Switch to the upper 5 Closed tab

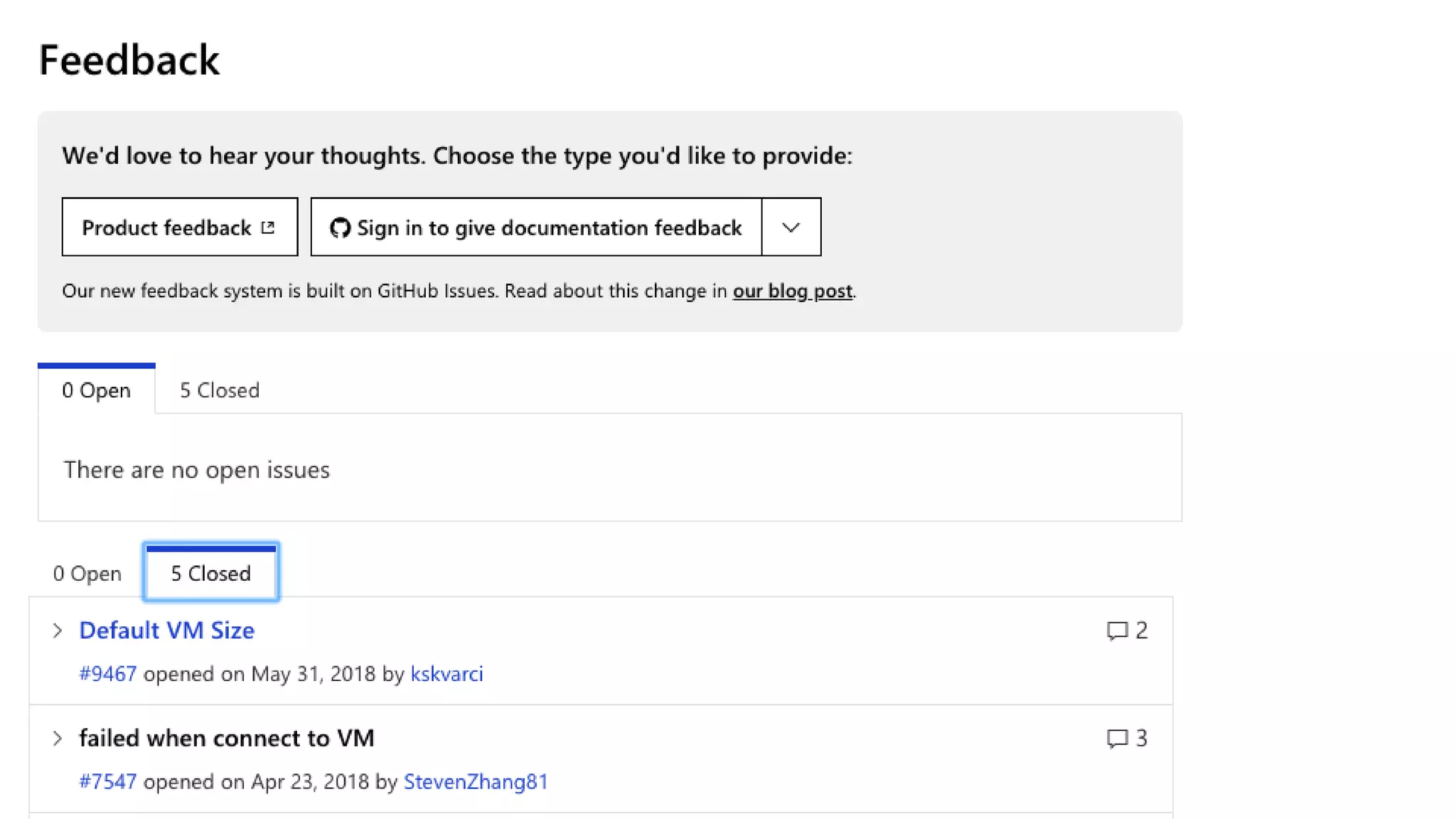click(x=219, y=390)
